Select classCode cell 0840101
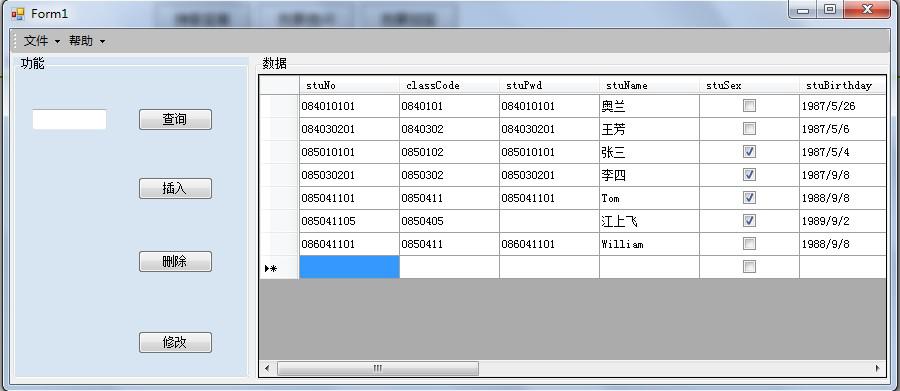Screen dimensions: 900x391 pyautogui.click(x=449, y=106)
